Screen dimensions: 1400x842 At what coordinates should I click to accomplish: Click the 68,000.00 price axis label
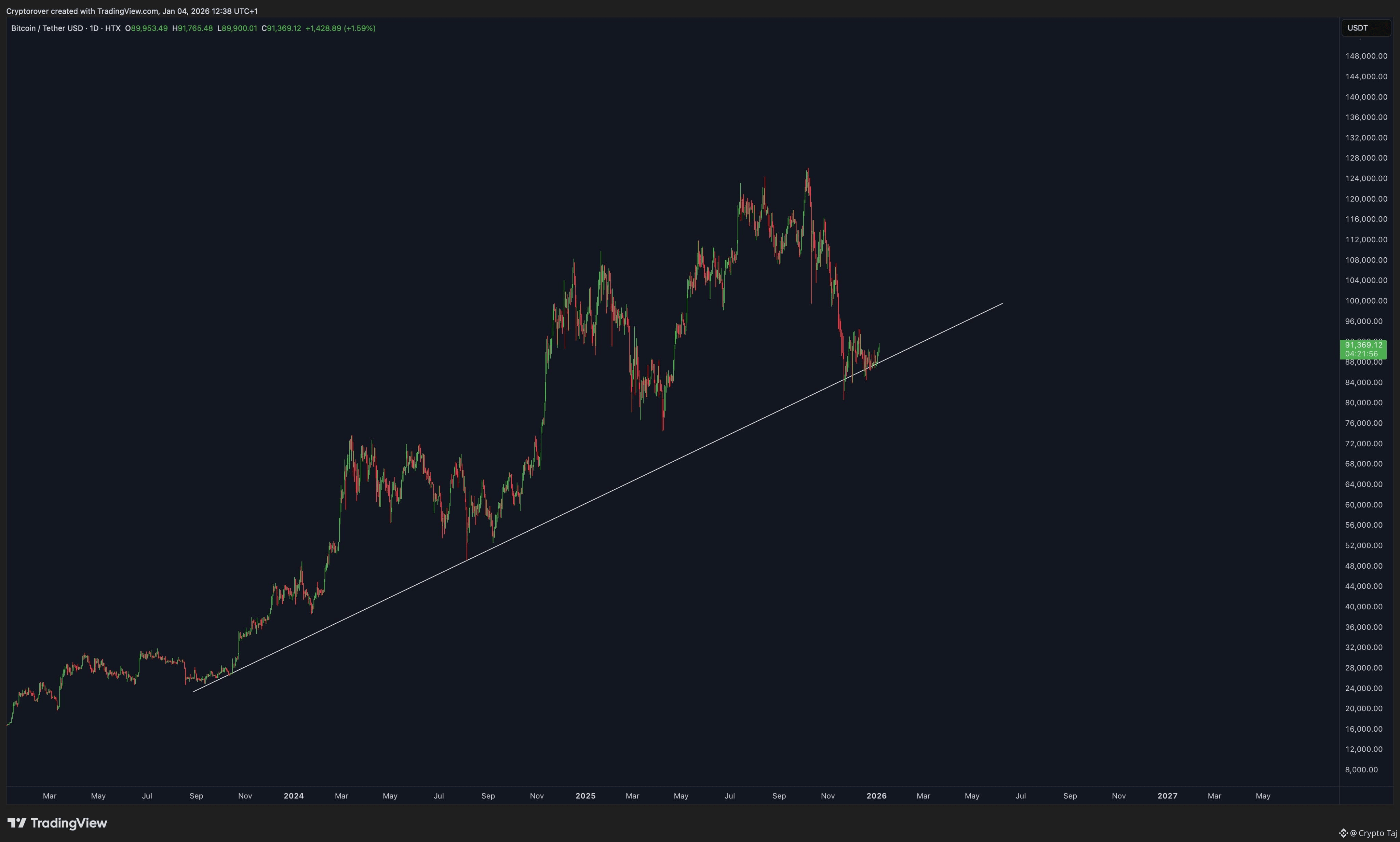1364,464
